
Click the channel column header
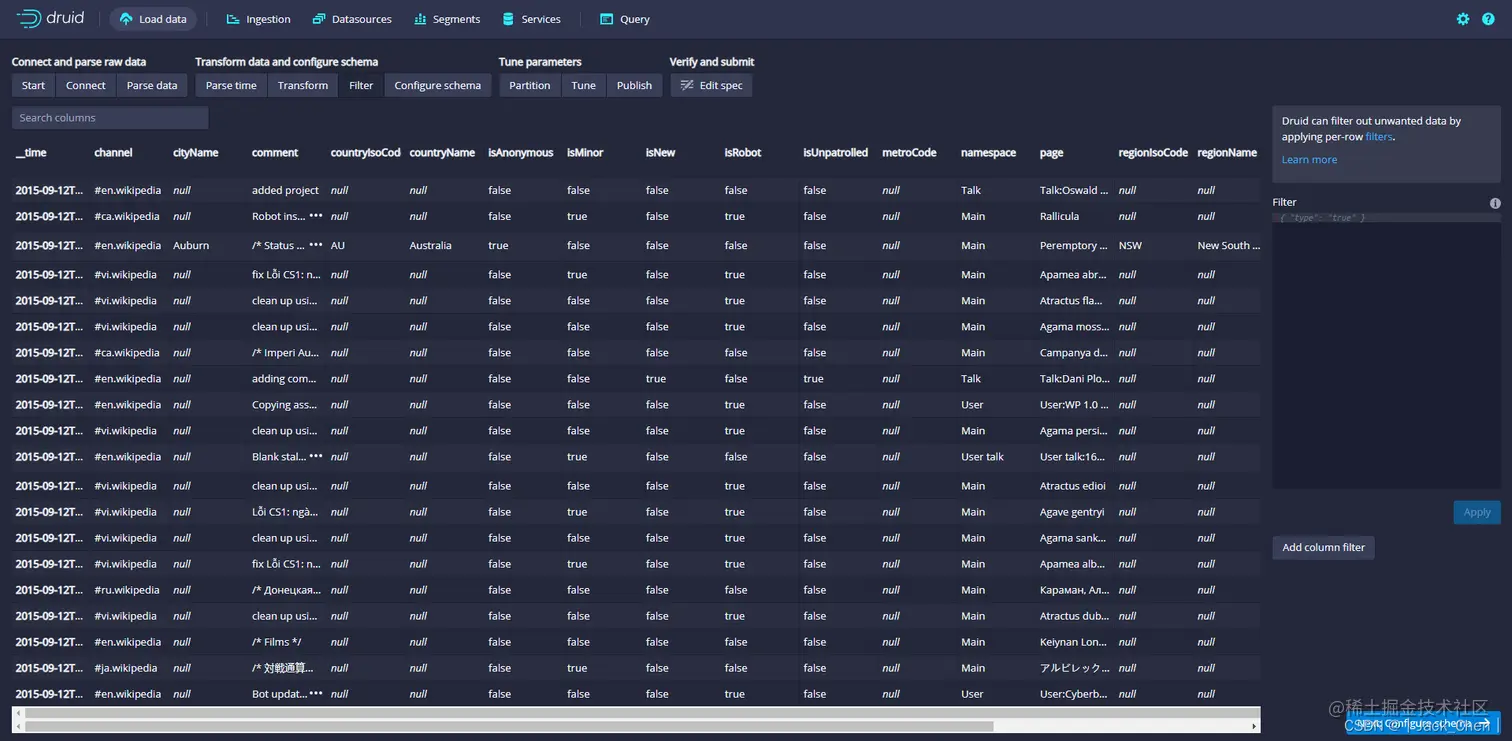coord(113,153)
